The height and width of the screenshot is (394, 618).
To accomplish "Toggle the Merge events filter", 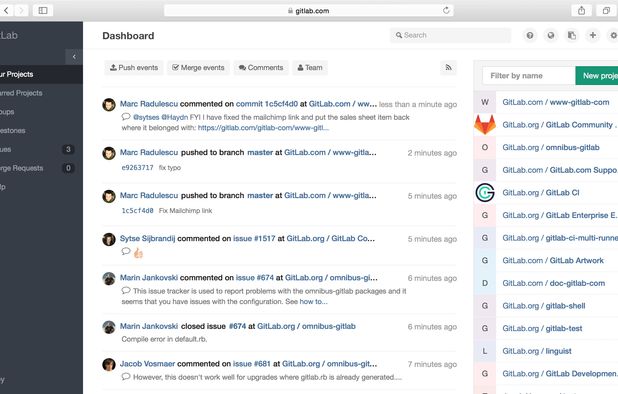I will click(x=198, y=68).
